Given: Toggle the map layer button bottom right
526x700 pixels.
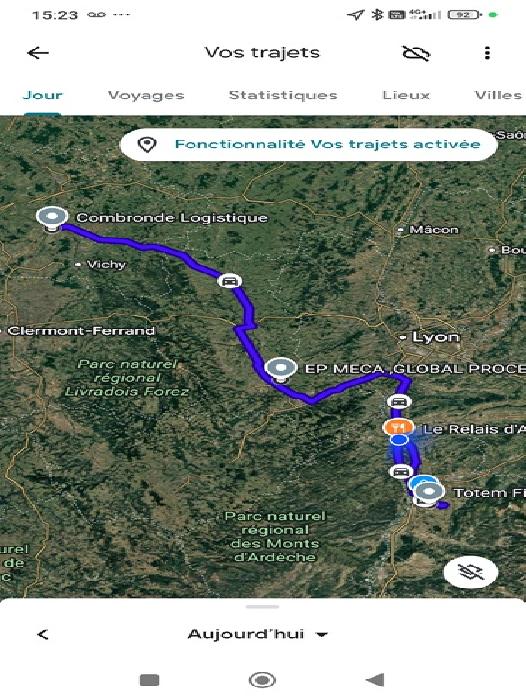Looking at the screenshot, I should (471, 572).
